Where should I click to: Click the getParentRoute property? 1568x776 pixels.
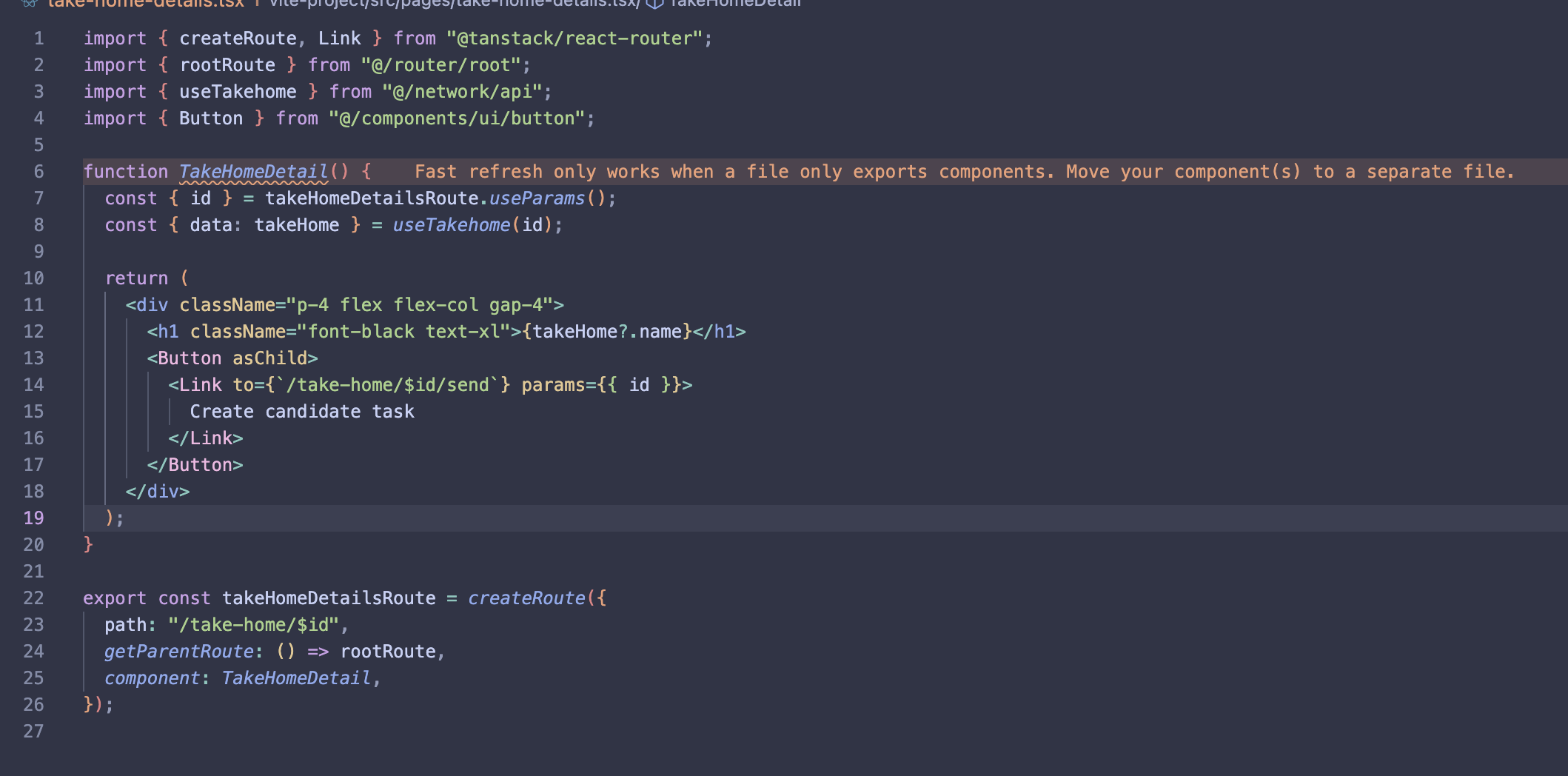click(179, 652)
